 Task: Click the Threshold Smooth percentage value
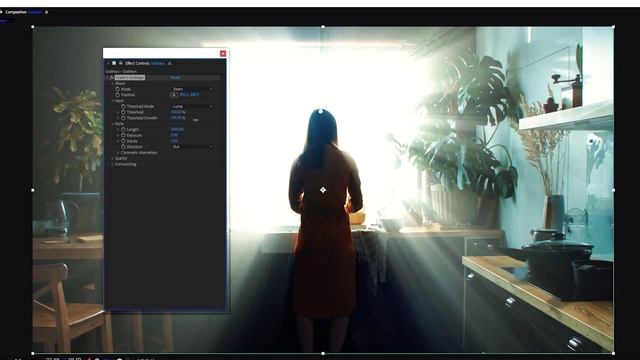178,118
